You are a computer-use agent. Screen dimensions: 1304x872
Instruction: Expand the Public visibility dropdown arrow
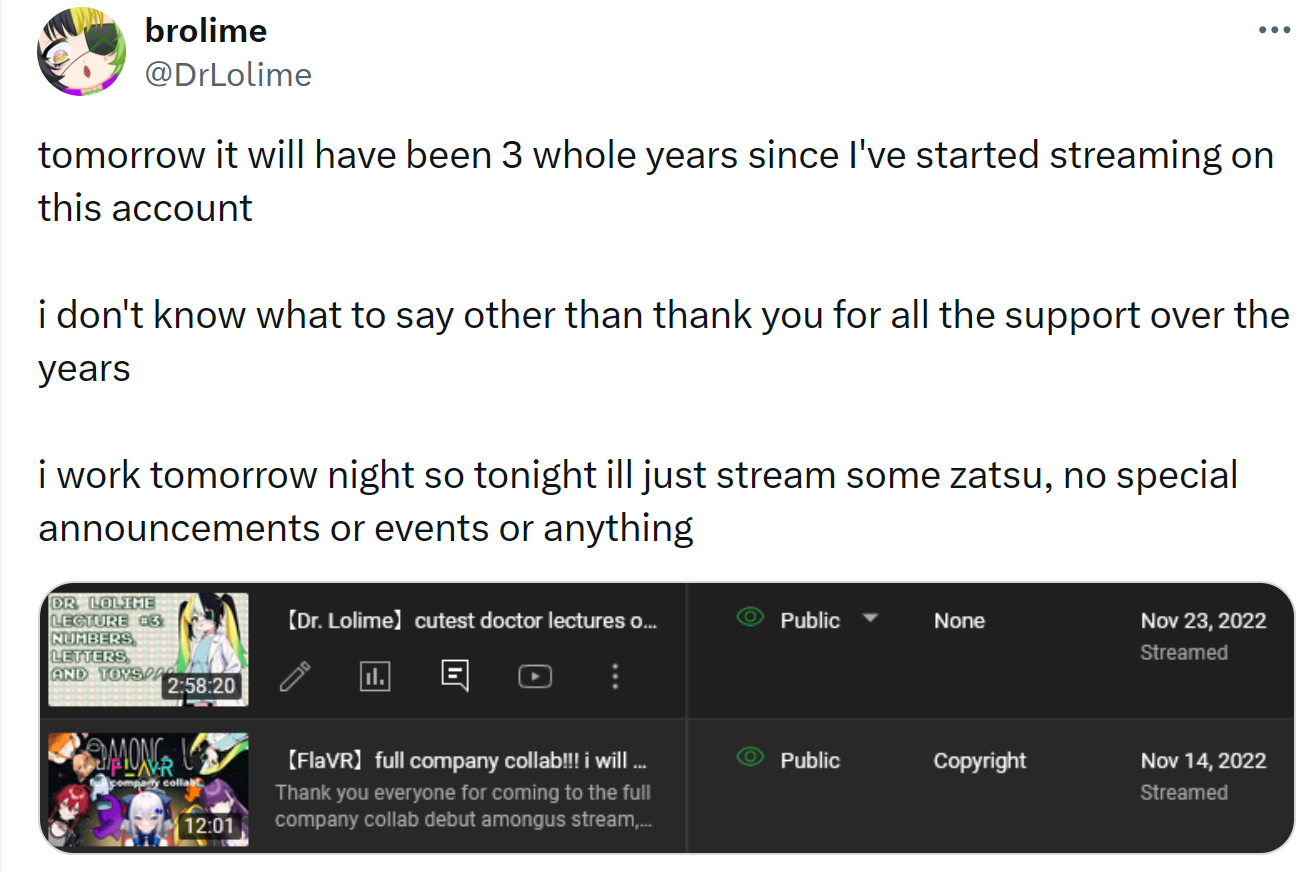[870, 619]
